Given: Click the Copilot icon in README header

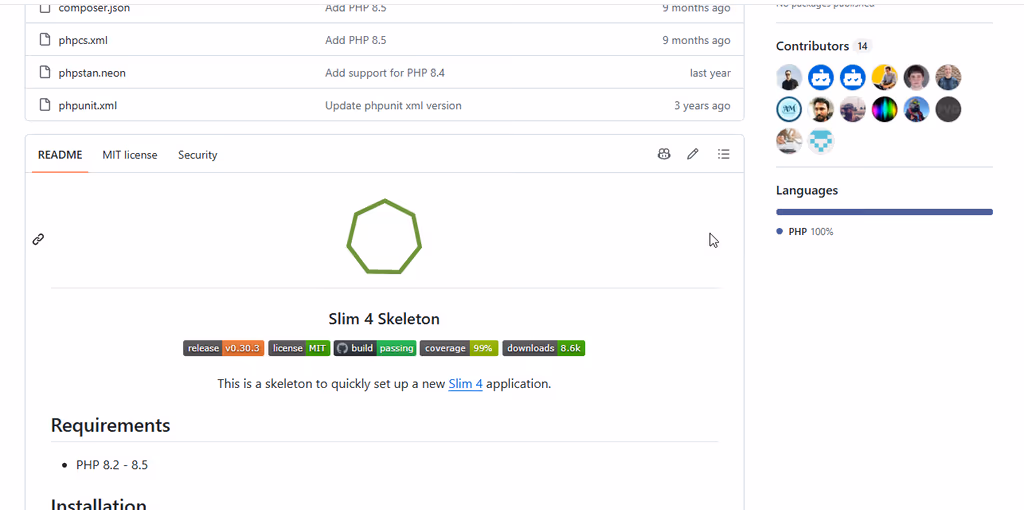Looking at the screenshot, I should click(664, 154).
